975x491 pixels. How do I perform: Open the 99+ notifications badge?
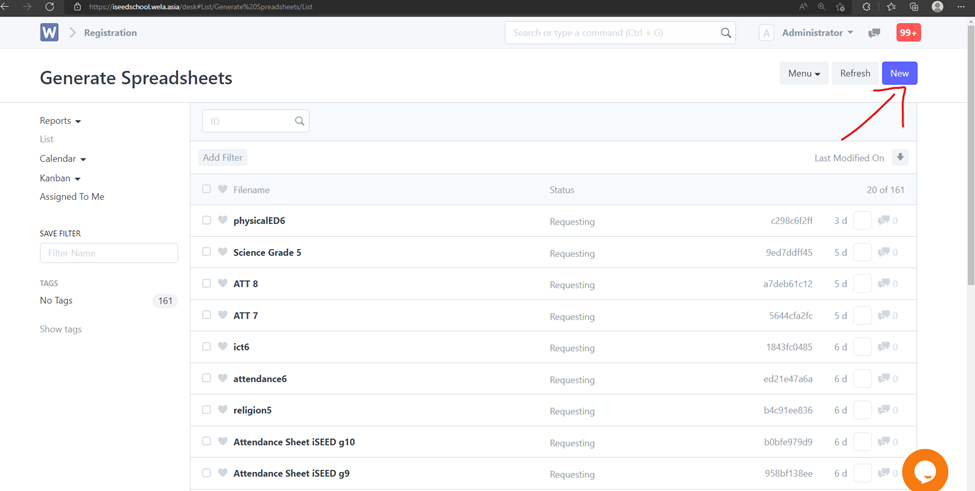(x=908, y=33)
